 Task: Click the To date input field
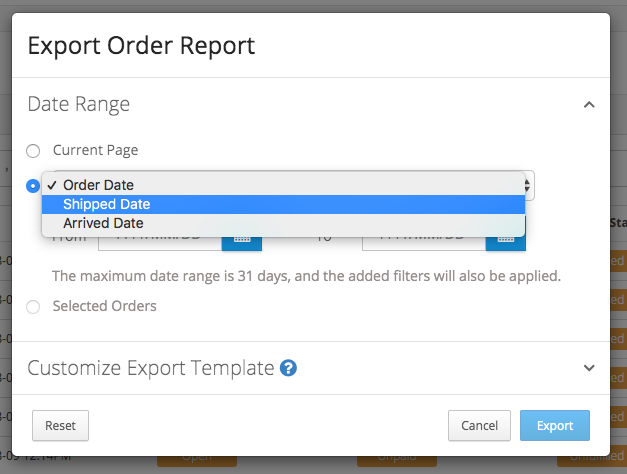(x=424, y=242)
